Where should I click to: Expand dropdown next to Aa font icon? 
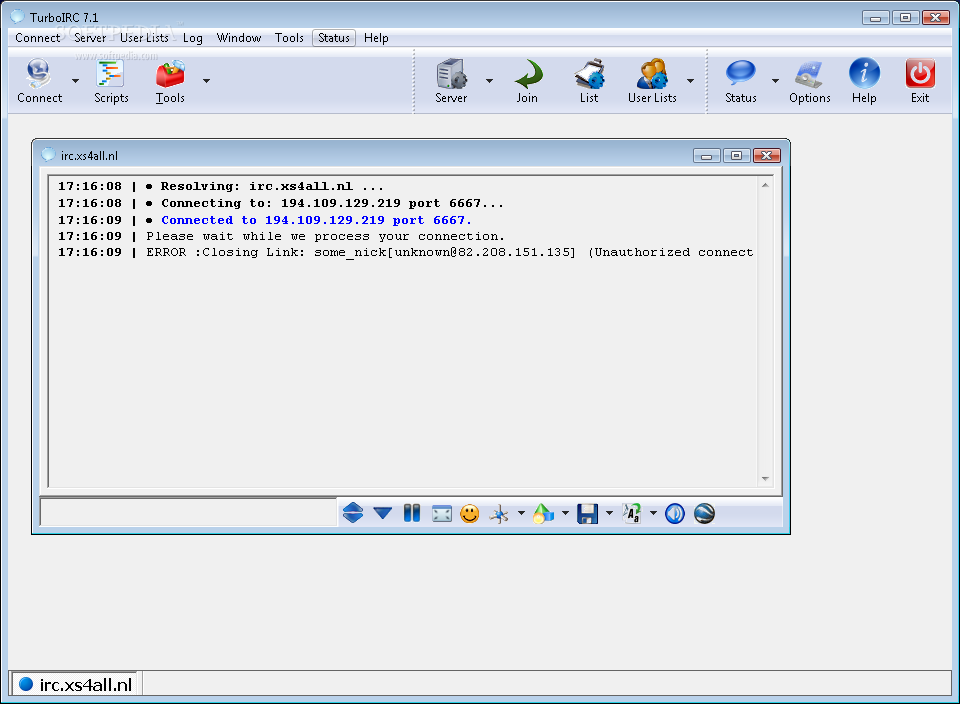653,513
